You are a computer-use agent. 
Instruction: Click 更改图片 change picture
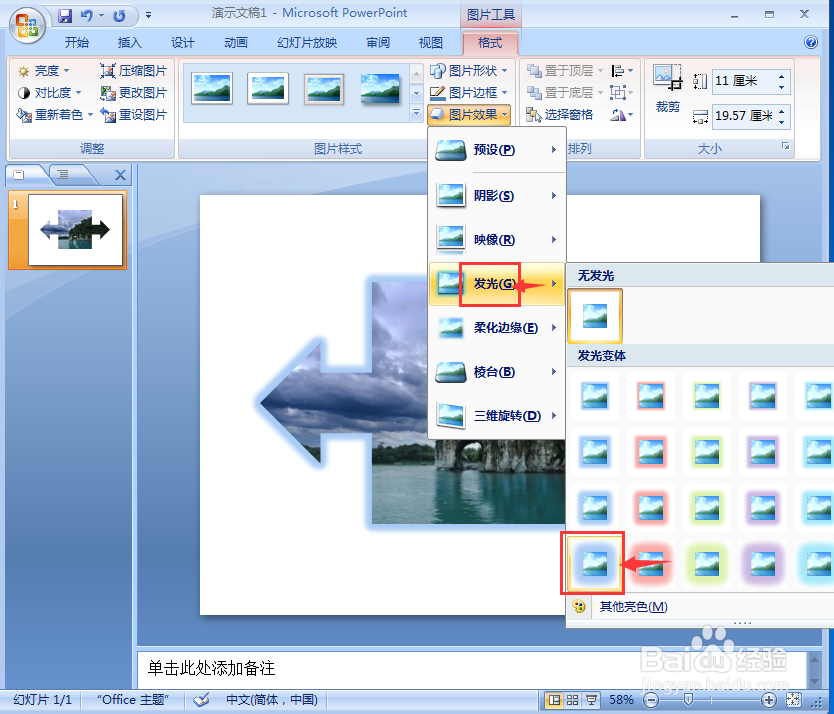pyautogui.click(x=134, y=93)
